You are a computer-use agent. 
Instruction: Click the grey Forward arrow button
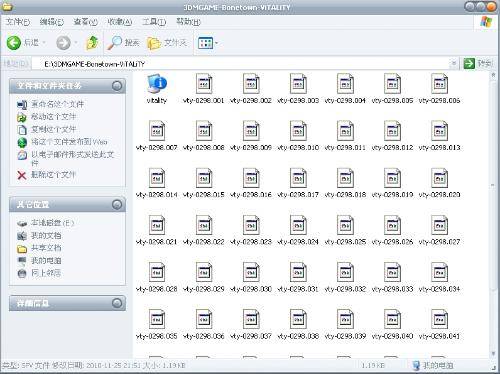pos(63,43)
